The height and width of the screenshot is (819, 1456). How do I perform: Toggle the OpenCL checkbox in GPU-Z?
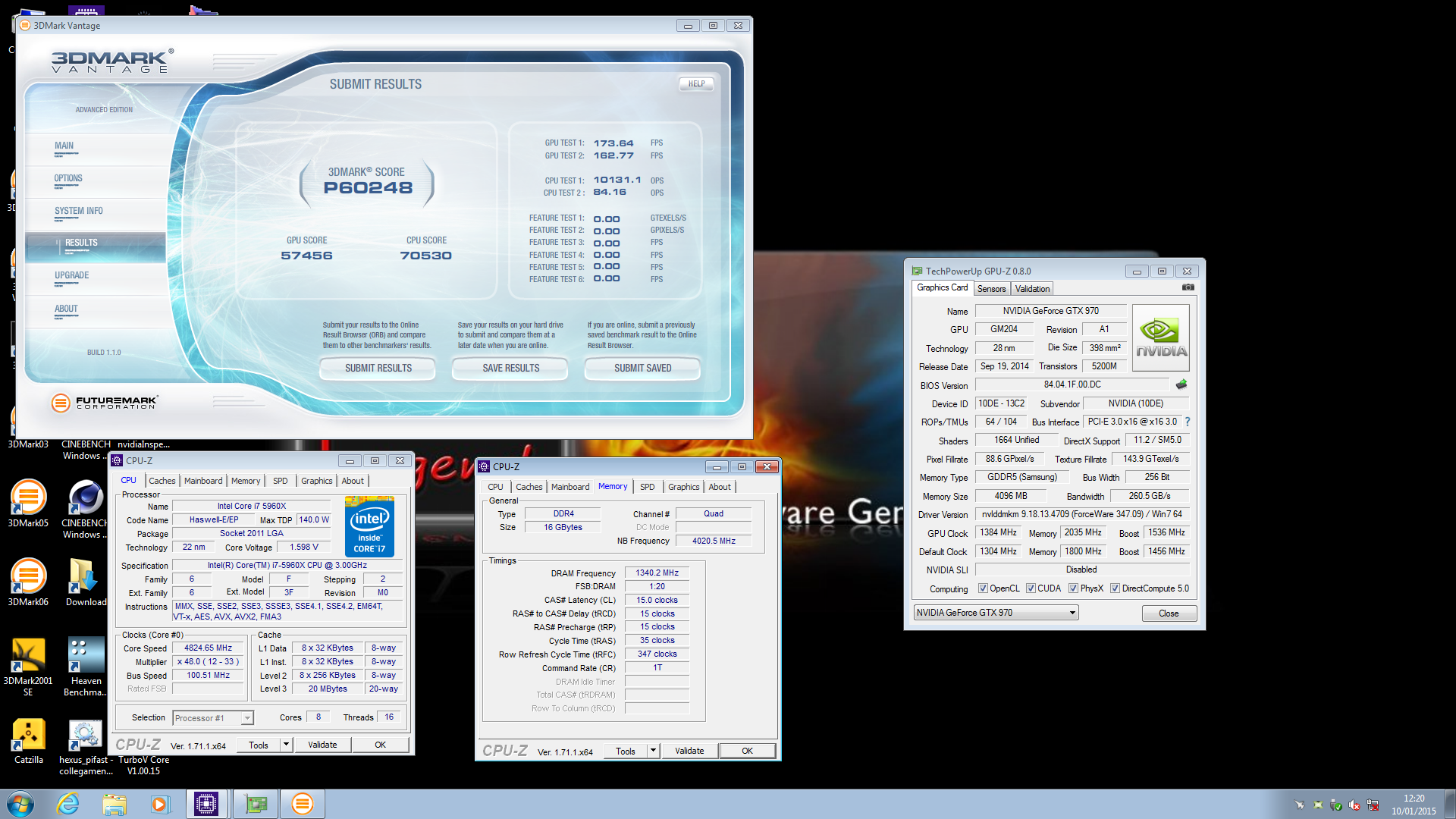point(983,588)
